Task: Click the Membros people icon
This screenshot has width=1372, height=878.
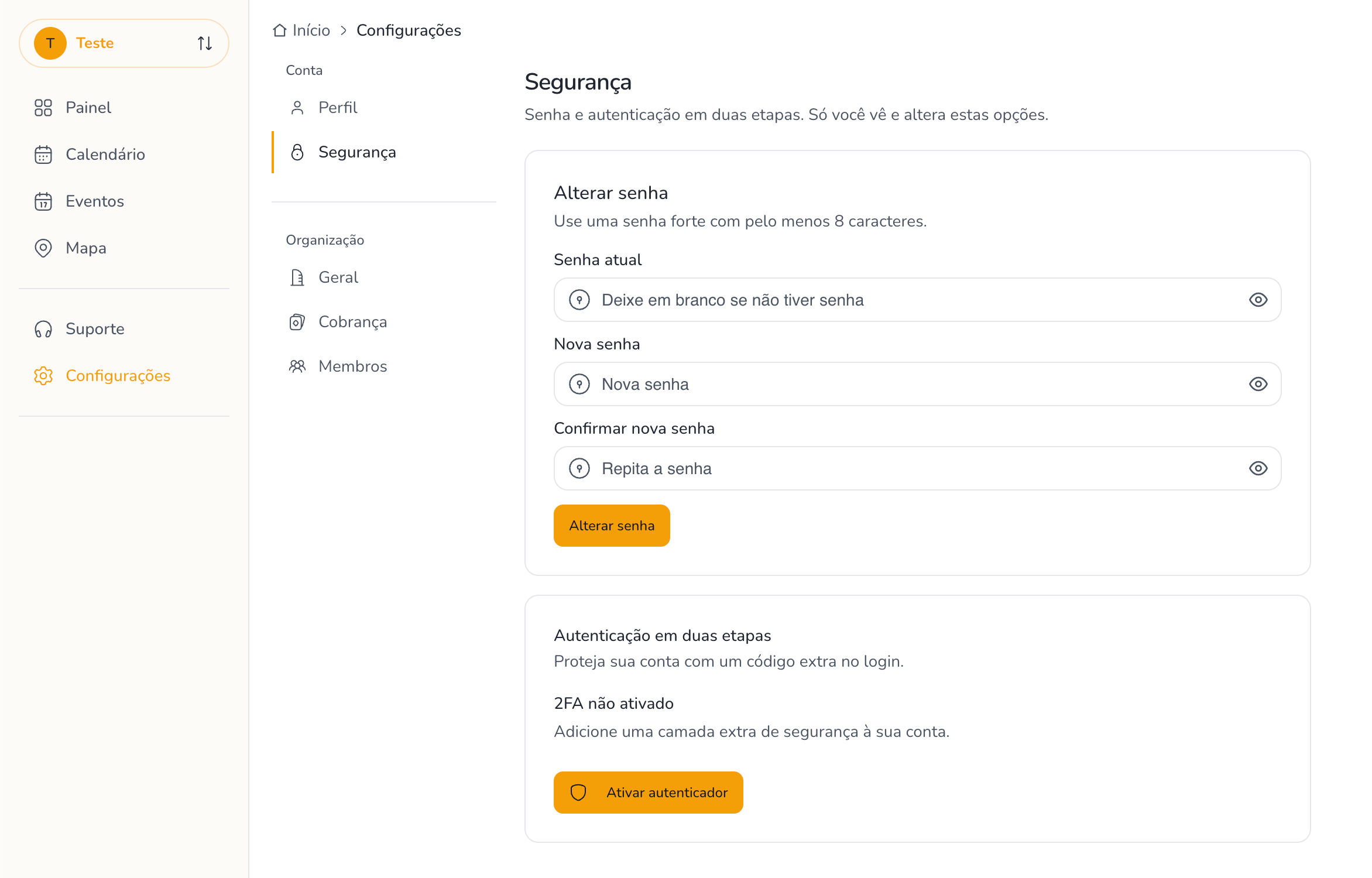Action: pos(297,366)
